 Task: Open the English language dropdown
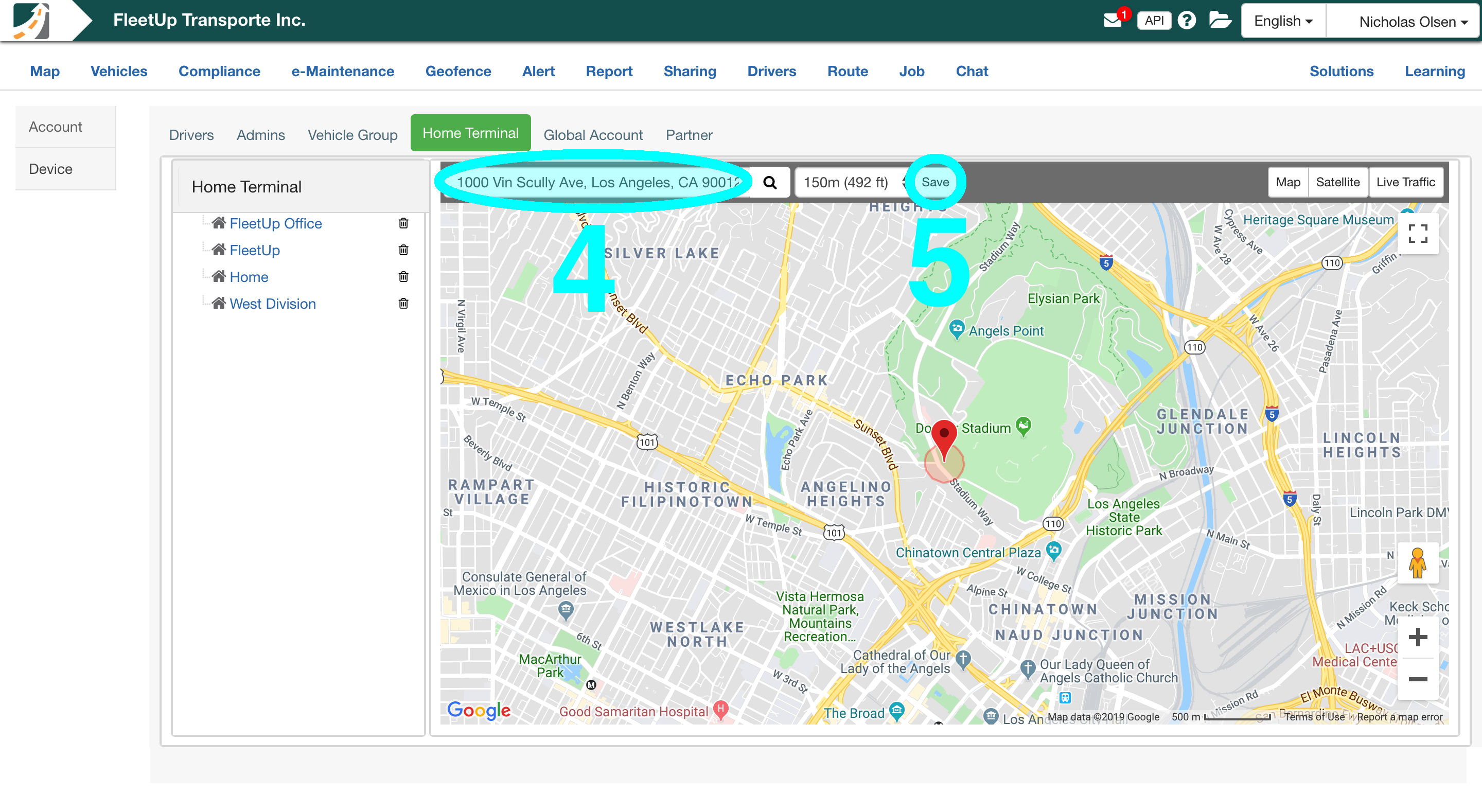[1283, 21]
